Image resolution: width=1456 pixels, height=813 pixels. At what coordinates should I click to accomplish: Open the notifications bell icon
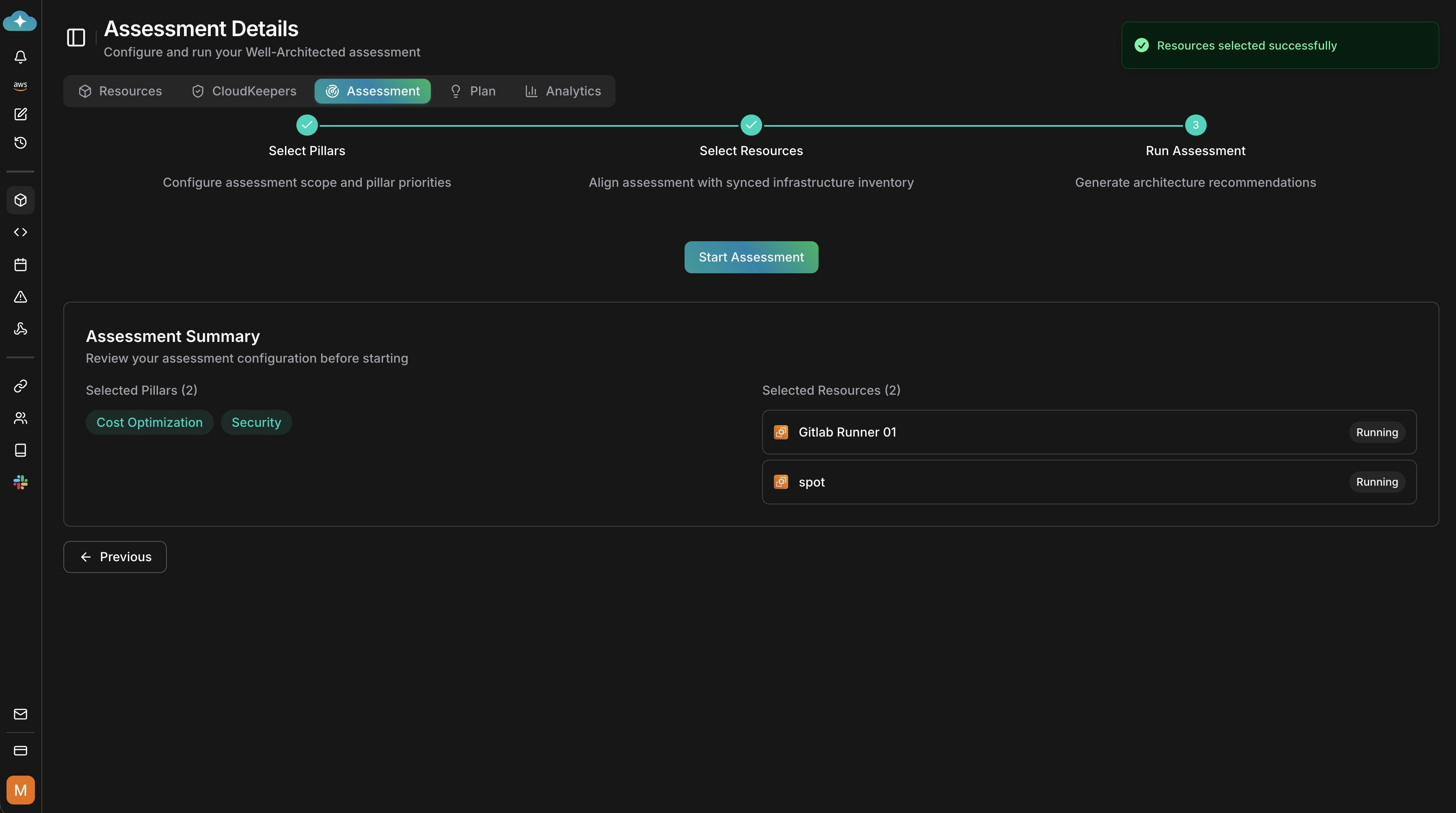click(20, 56)
